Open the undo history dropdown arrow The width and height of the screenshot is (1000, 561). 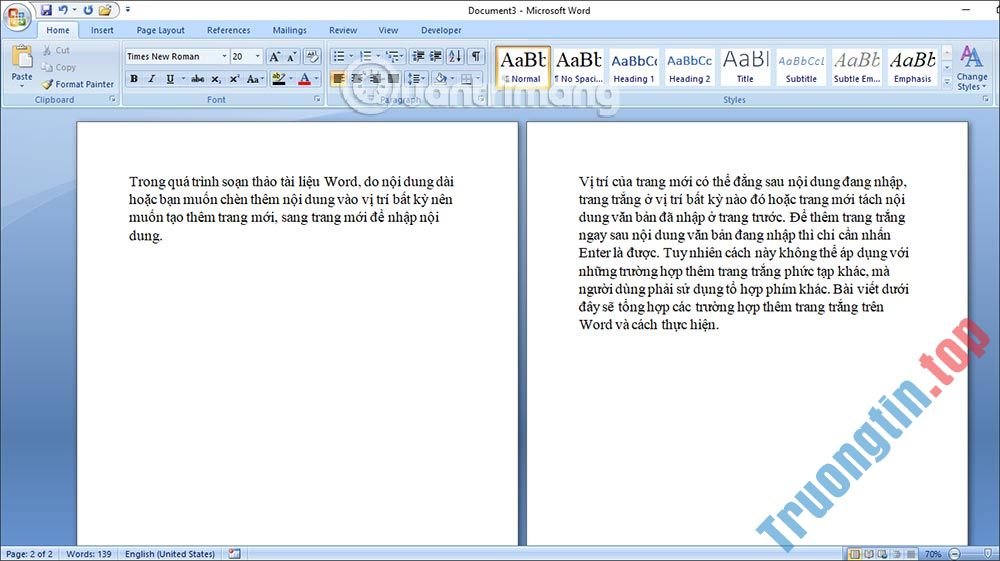click(x=74, y=10)
